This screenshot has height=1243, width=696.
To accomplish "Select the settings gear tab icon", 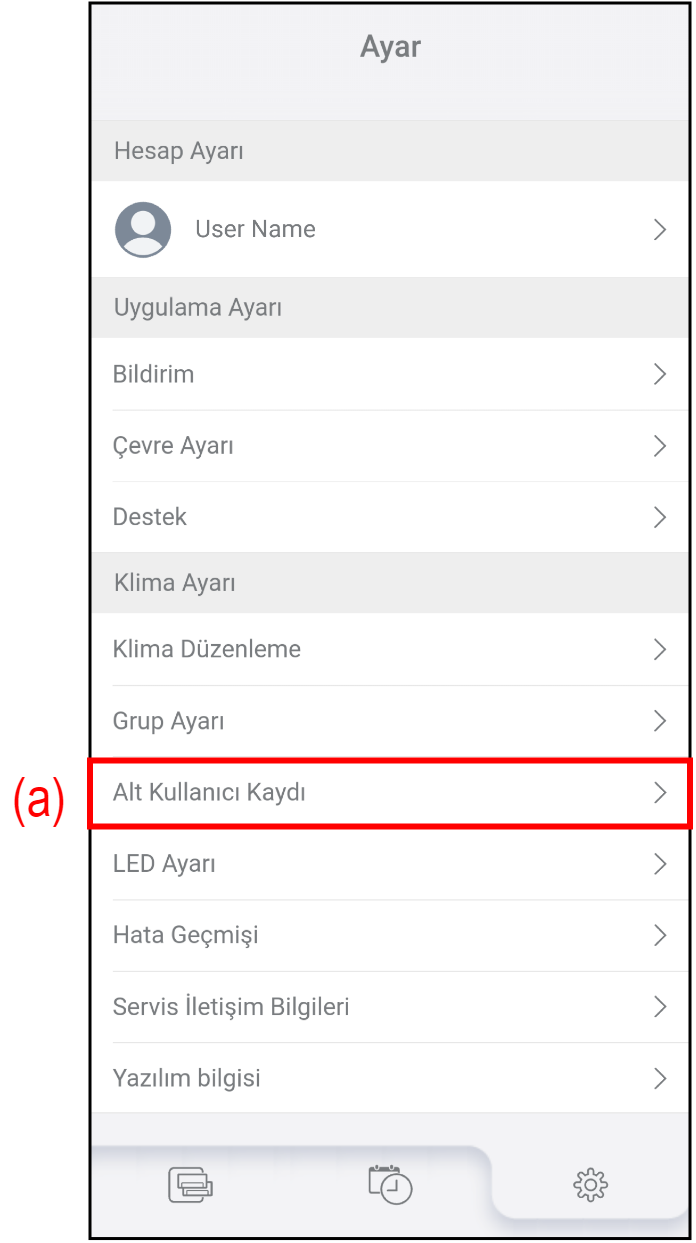I will pyautogui.click(x=590, y=1185).
